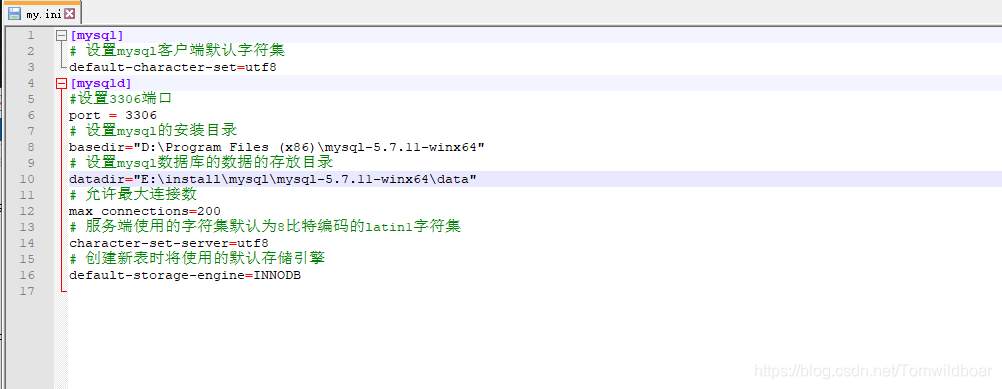Click comment 设置mysql客户端默认字符集

point(177,51)
